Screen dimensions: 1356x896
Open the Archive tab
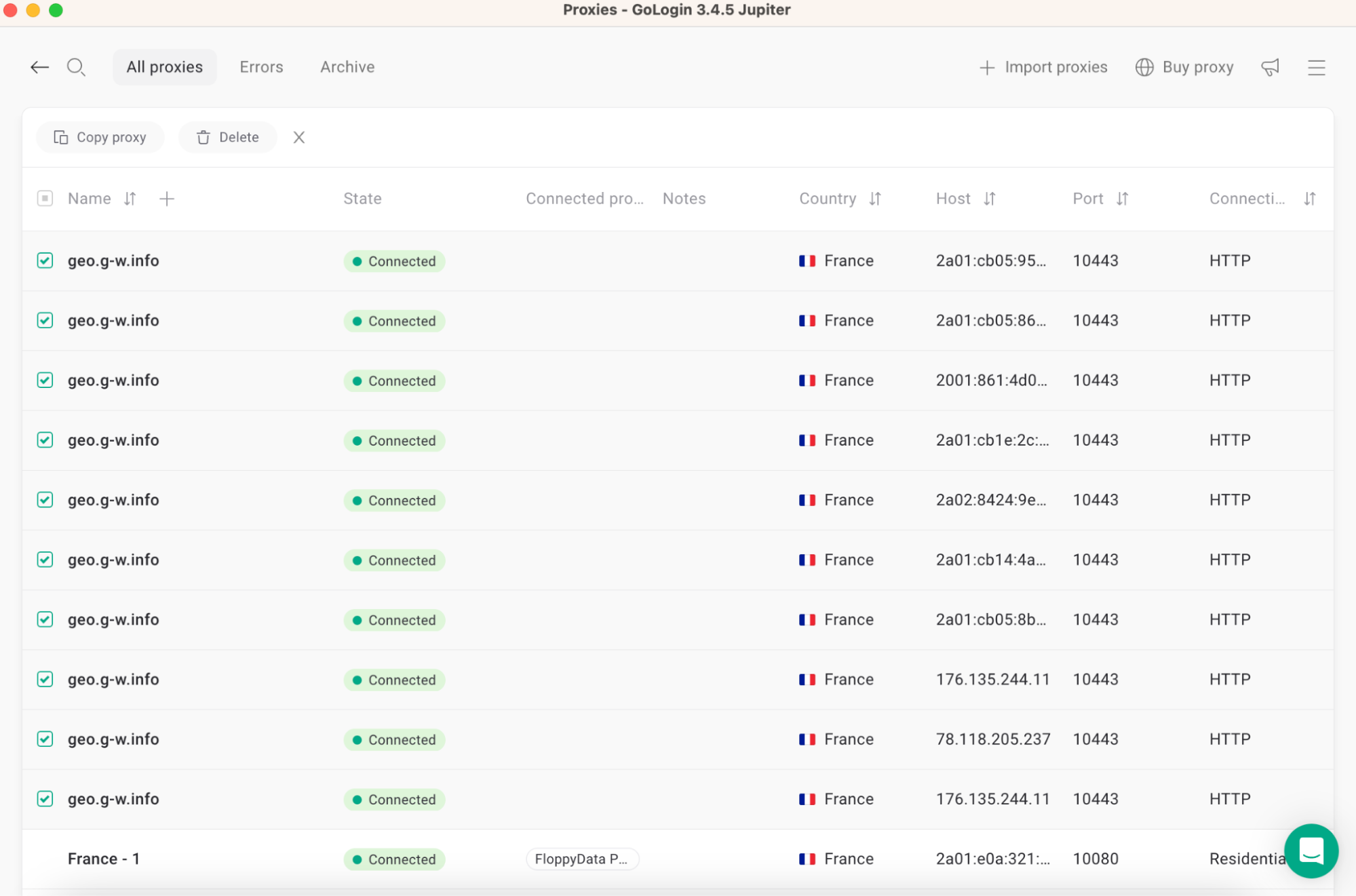tap(347, 67)
